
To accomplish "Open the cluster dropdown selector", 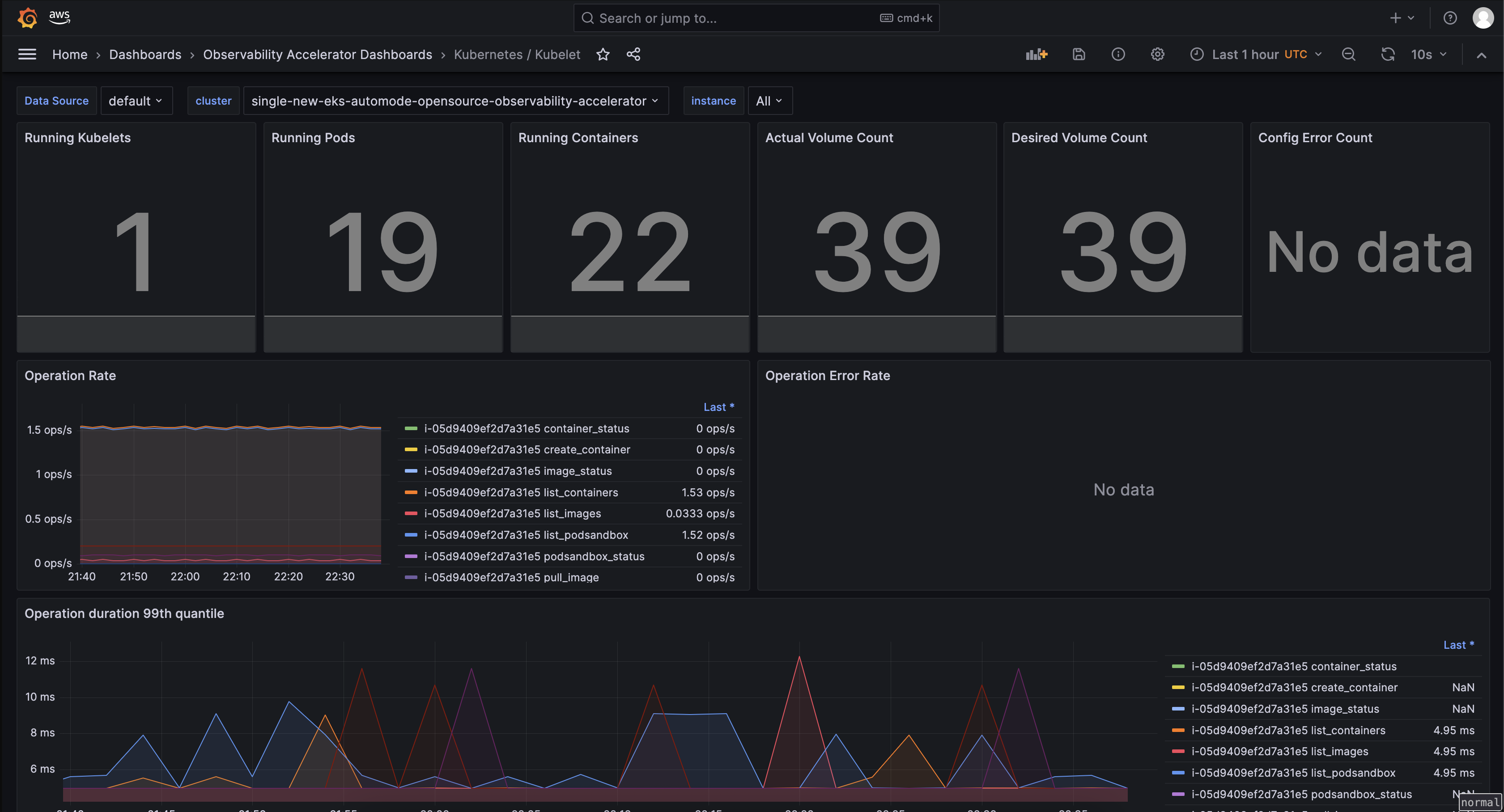I will point(456,101).
